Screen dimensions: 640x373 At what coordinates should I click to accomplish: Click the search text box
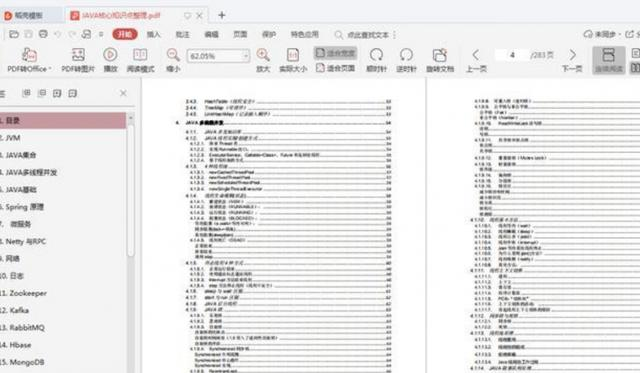click(x=365, y=35)
